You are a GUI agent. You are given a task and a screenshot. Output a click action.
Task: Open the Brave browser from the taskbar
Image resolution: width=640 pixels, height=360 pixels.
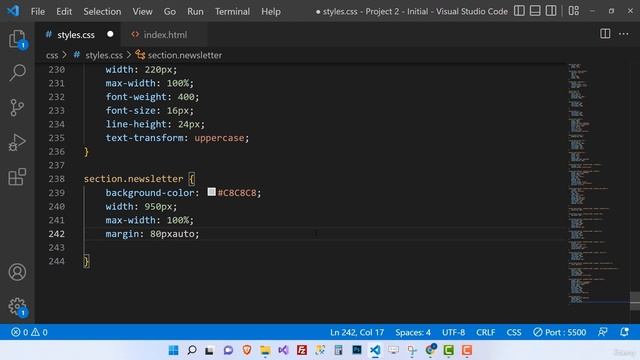coord(247,350)
